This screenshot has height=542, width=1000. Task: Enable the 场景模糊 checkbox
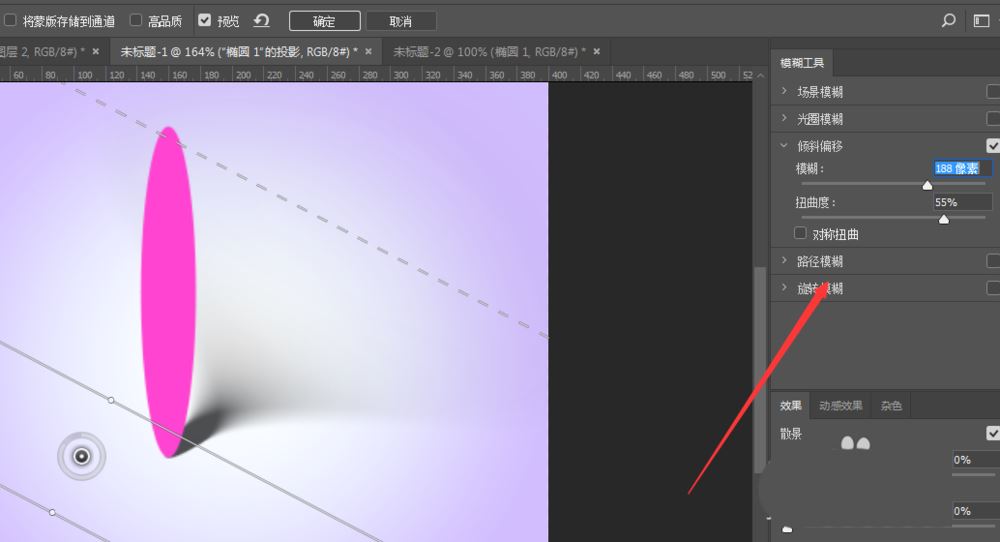click(993, 92)
